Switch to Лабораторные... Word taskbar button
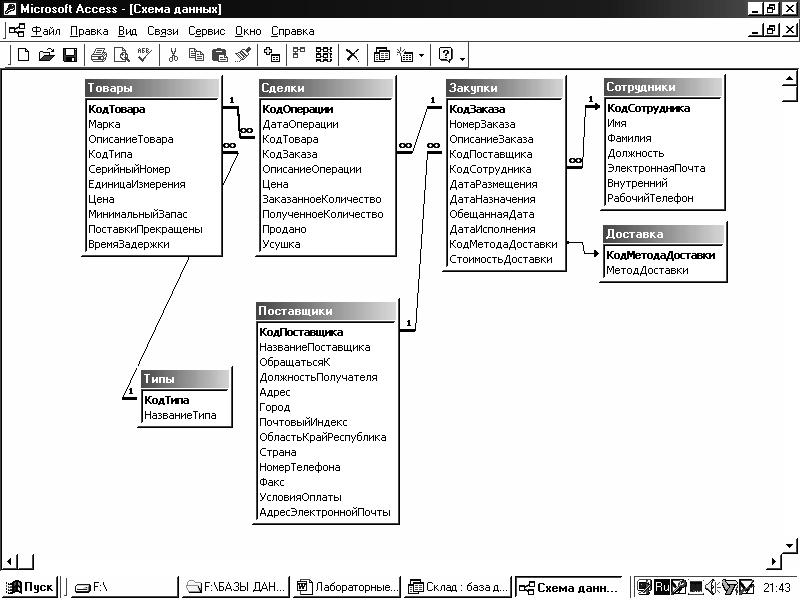Viewport: 800px width, 600px height. click(x=346, y=587)
